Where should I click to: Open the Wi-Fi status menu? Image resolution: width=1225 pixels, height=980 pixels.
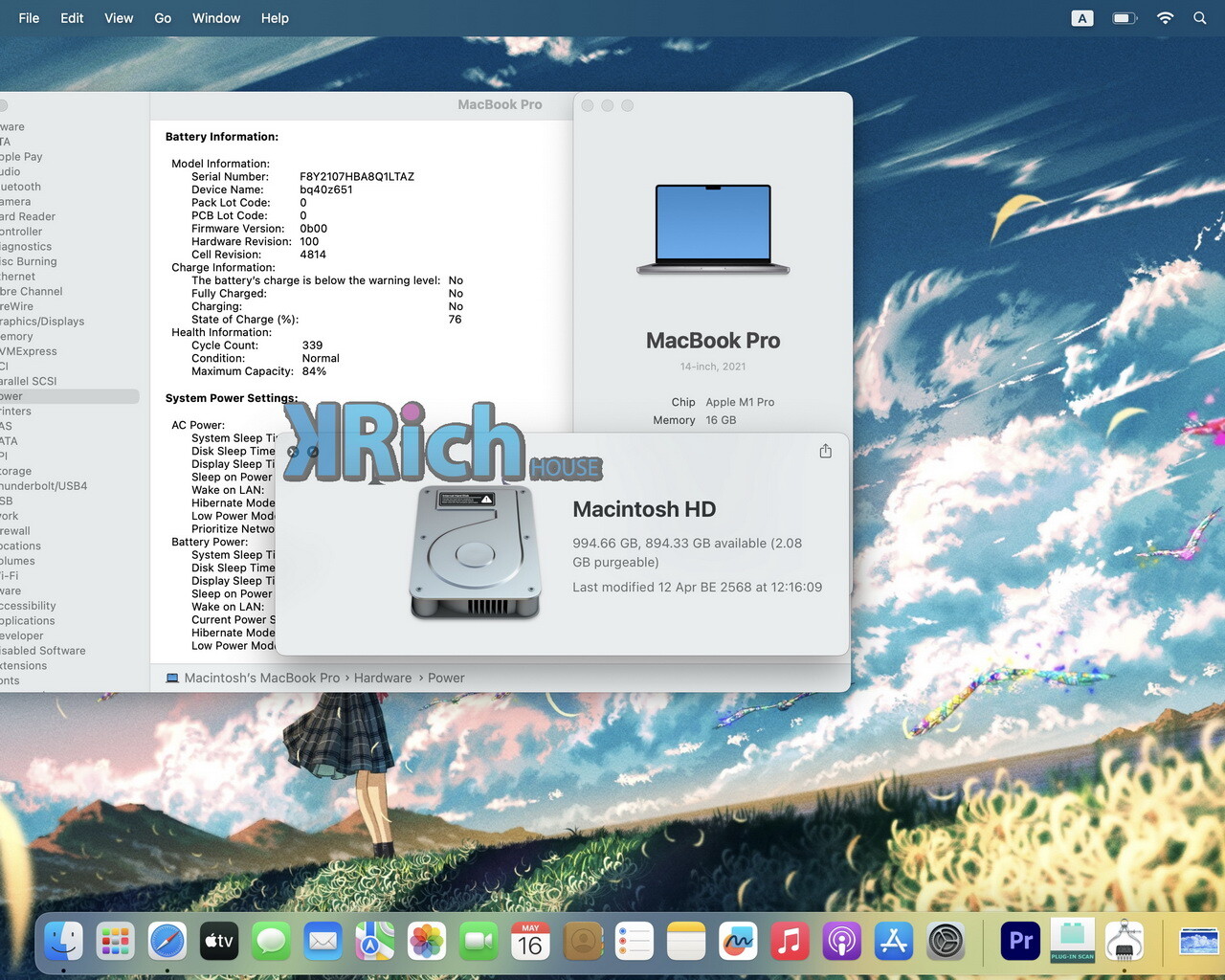1165,18
